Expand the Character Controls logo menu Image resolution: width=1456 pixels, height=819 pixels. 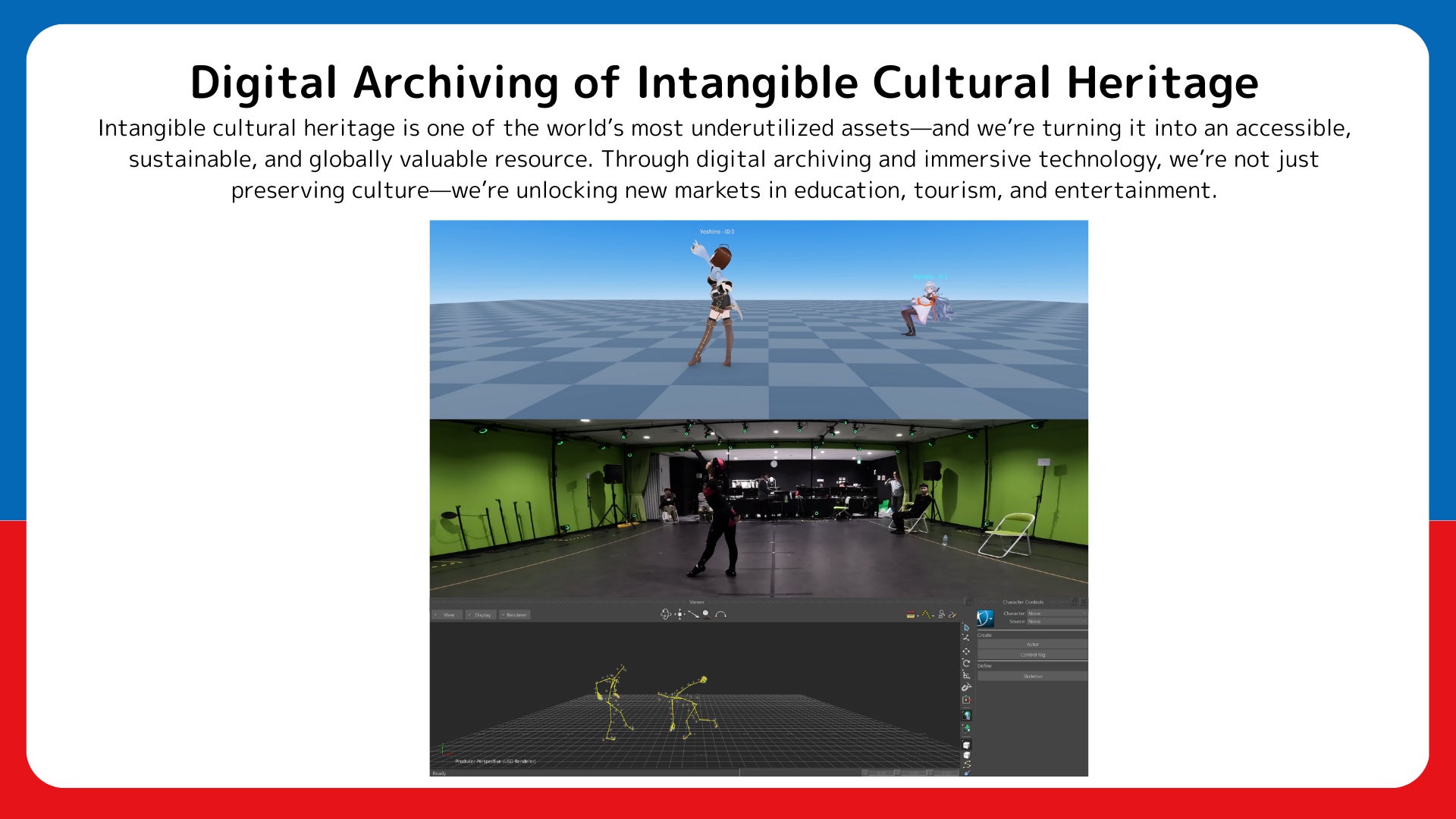[x=985, y=618]
